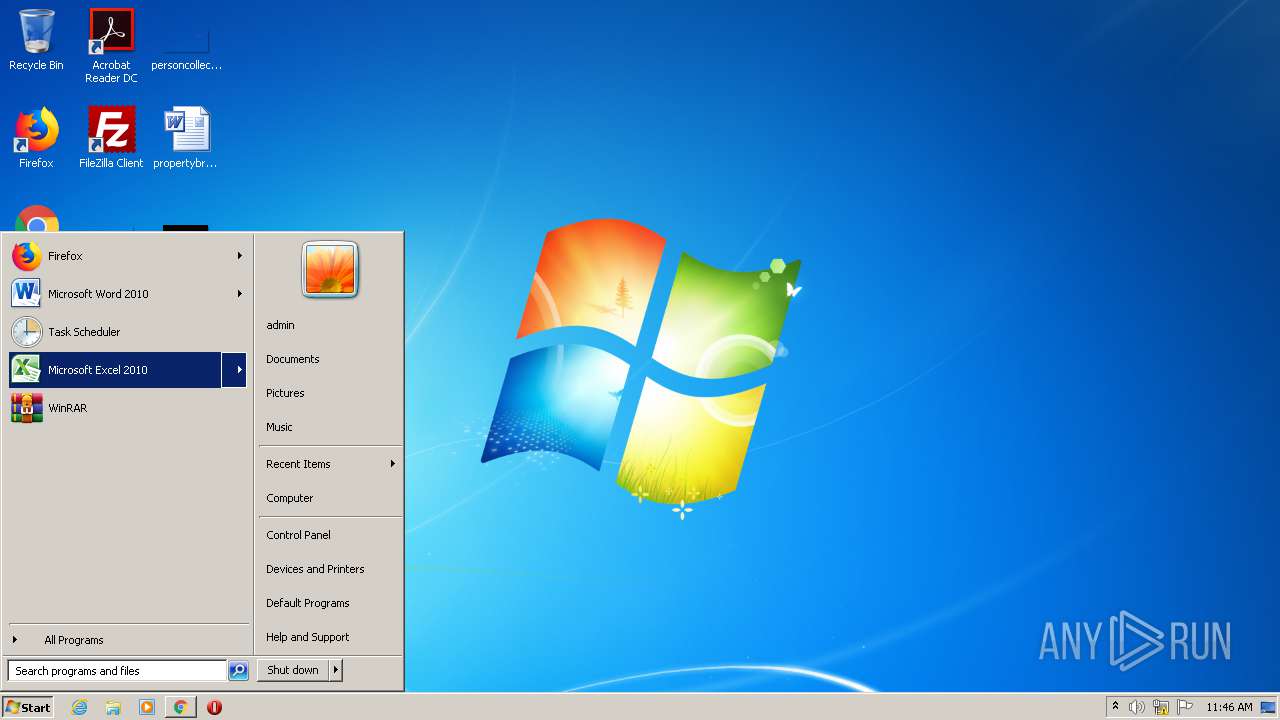Screen dimensions: 1280x720
Task: Click the Microsoft Excel 2010 icon
Action: [27, 370]
